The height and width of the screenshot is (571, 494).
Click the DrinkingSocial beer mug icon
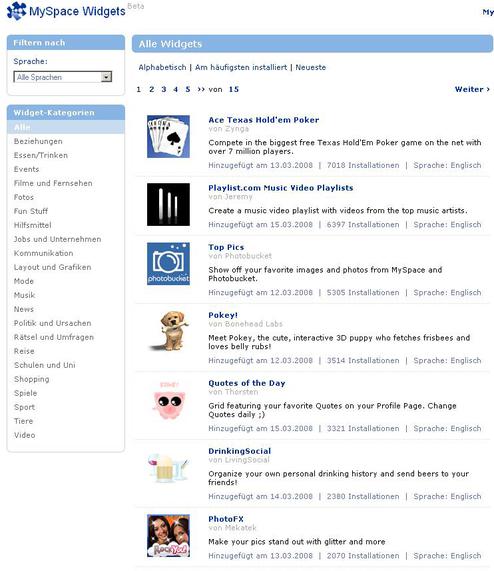pyautogui.click(x=169, y=467)
